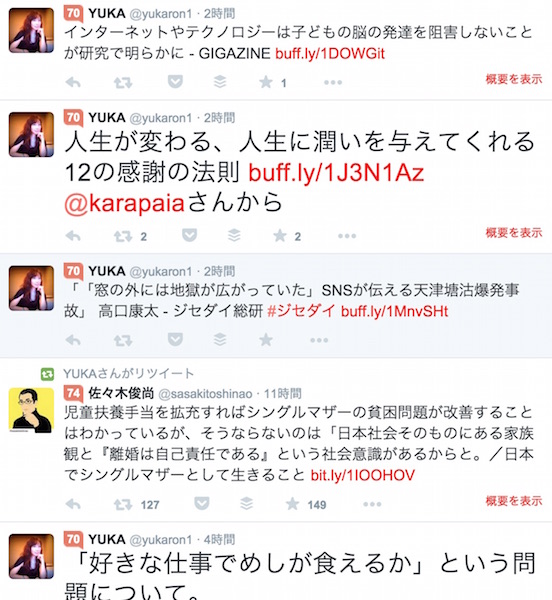Open the buff.ly/1DOWGit link
This screenshot has width=552, height=600.
[x=330, y=54]
